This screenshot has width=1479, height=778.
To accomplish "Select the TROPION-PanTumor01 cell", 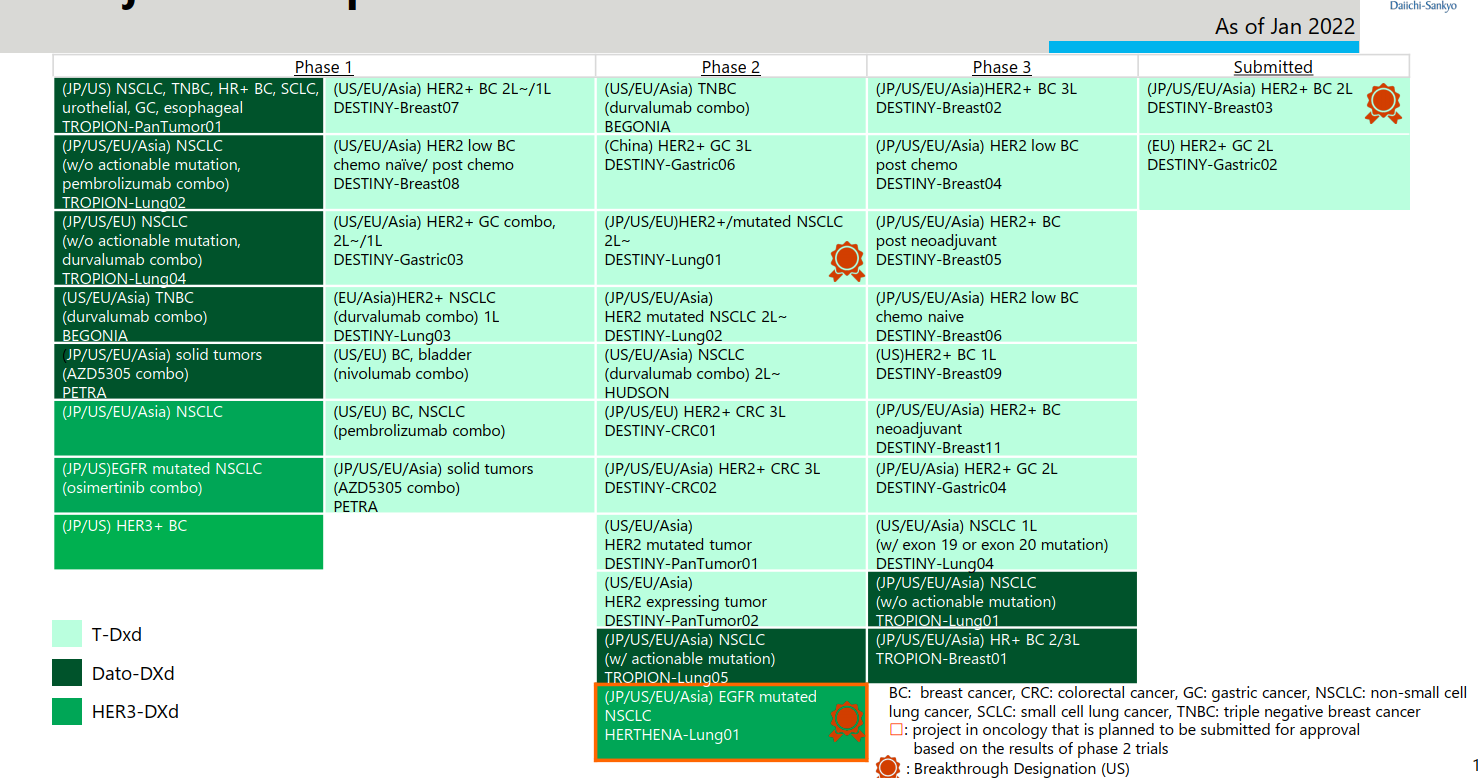I will (x=189, y=107).
